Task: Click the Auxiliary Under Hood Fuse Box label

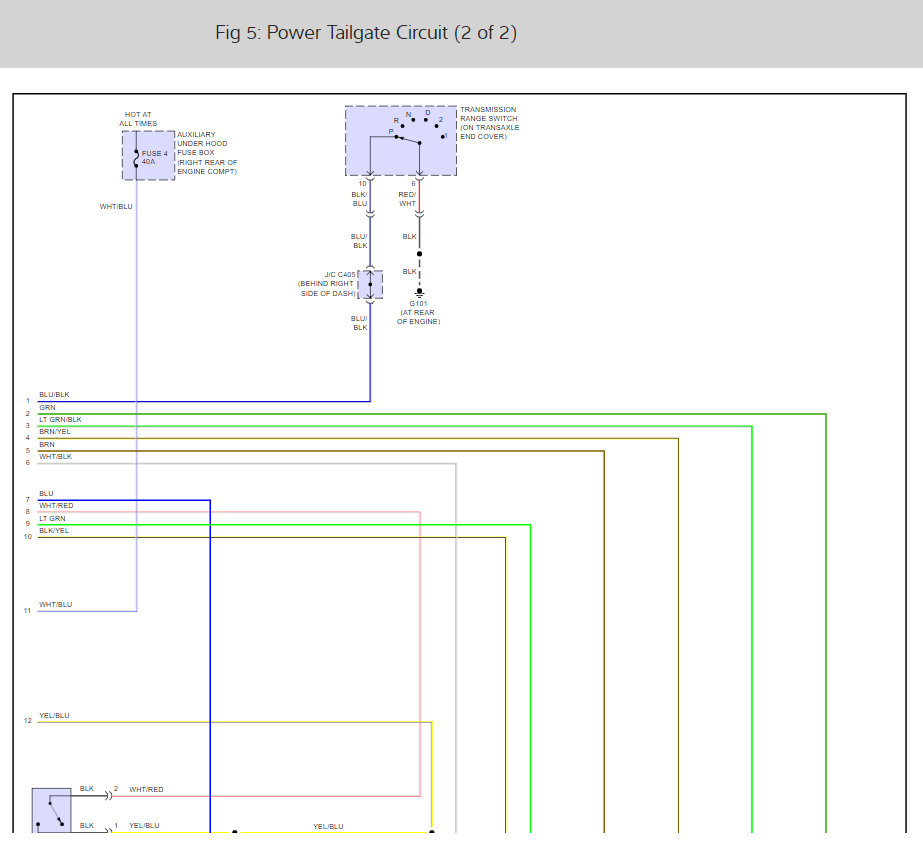Action: pos(207,153)
